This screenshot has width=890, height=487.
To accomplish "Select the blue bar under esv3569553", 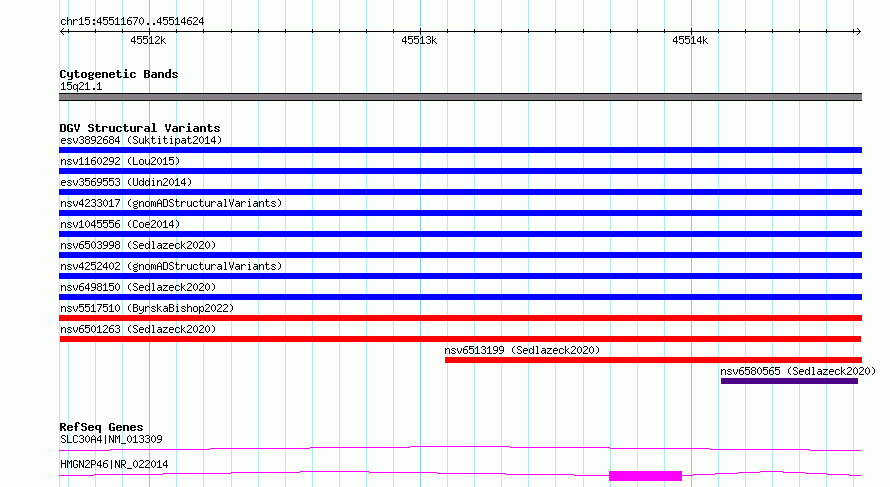I will 460,192.
